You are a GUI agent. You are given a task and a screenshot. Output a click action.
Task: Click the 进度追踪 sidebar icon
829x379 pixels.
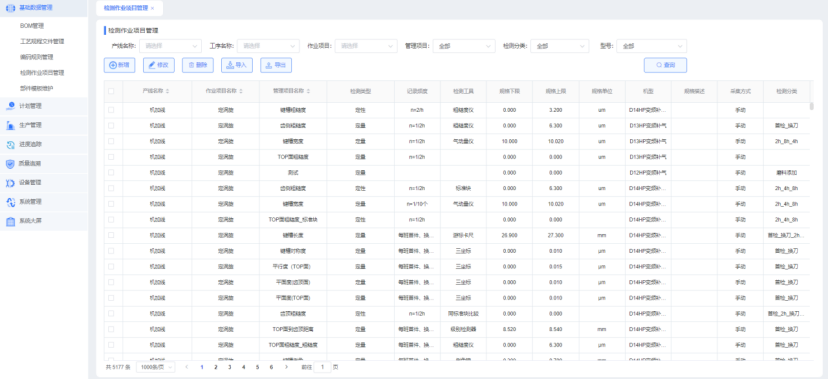tap(10, 144)
